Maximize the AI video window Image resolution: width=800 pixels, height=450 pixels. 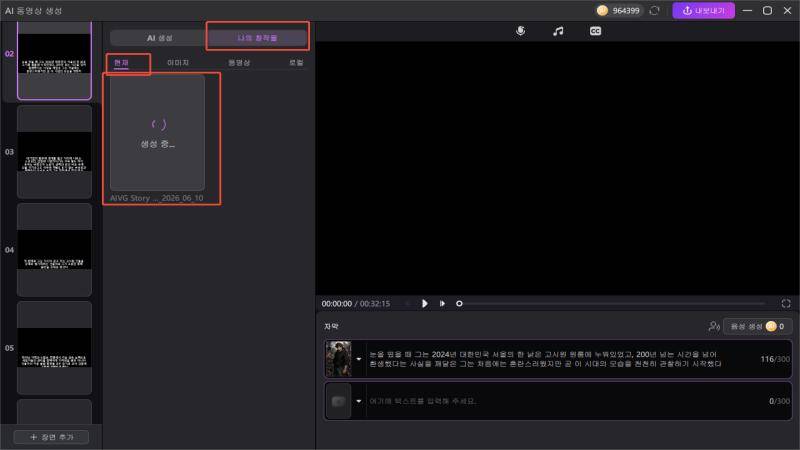pyautogui.click(x=767, y=11)
